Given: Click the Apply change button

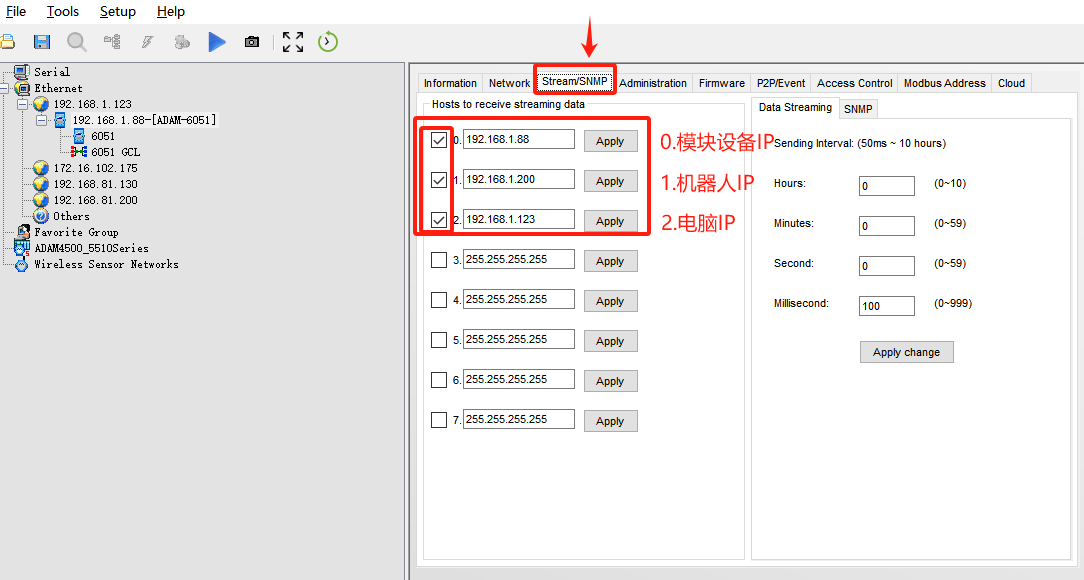Looking at the screenshot, I should (906, 352).
